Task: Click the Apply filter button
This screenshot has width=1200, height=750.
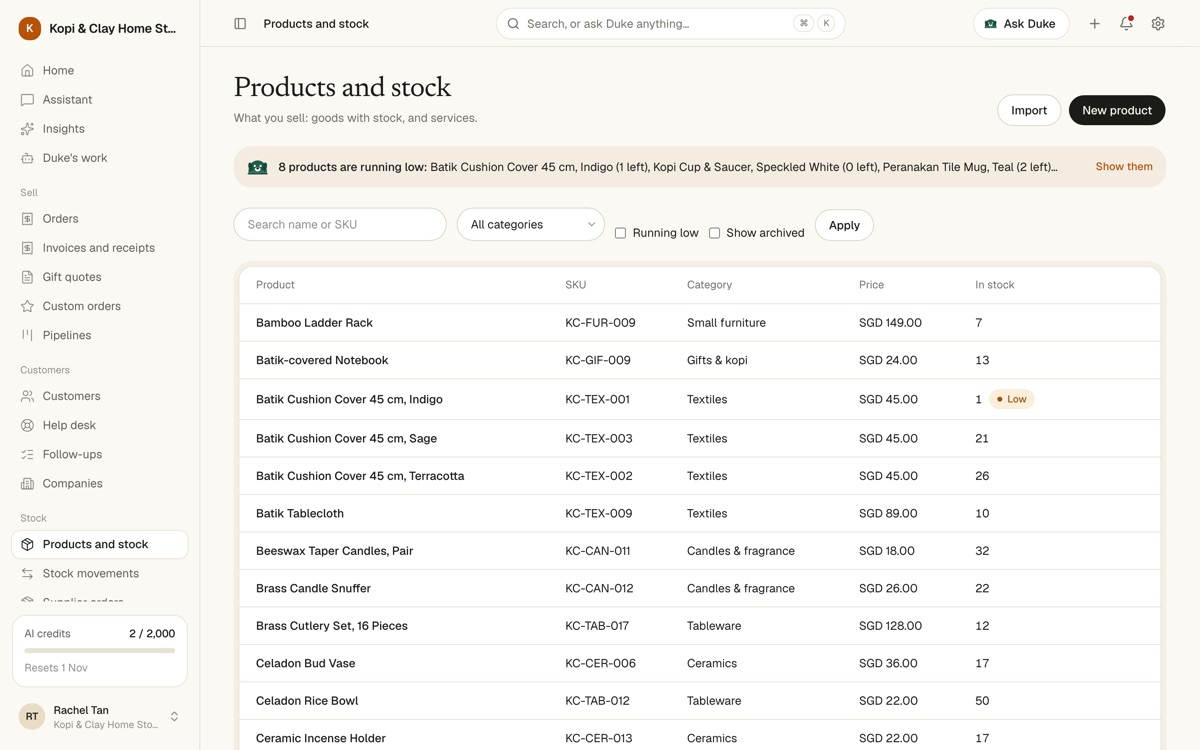Action: (x=844, y=225)
